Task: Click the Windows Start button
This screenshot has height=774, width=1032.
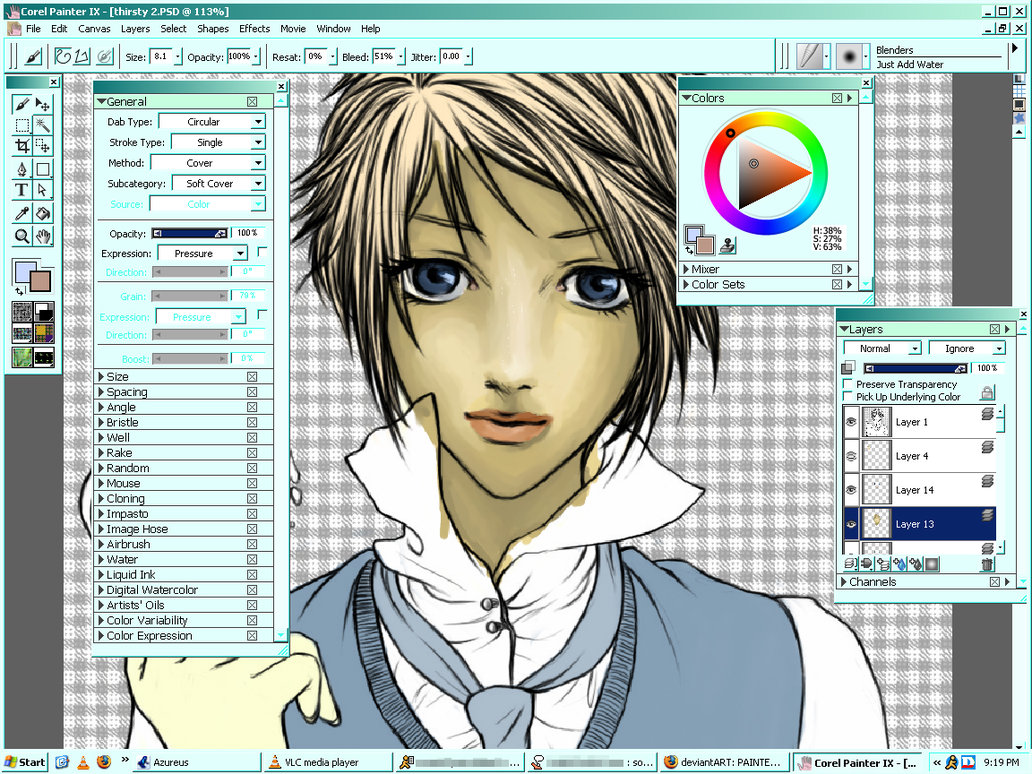Action: point(26,762)
